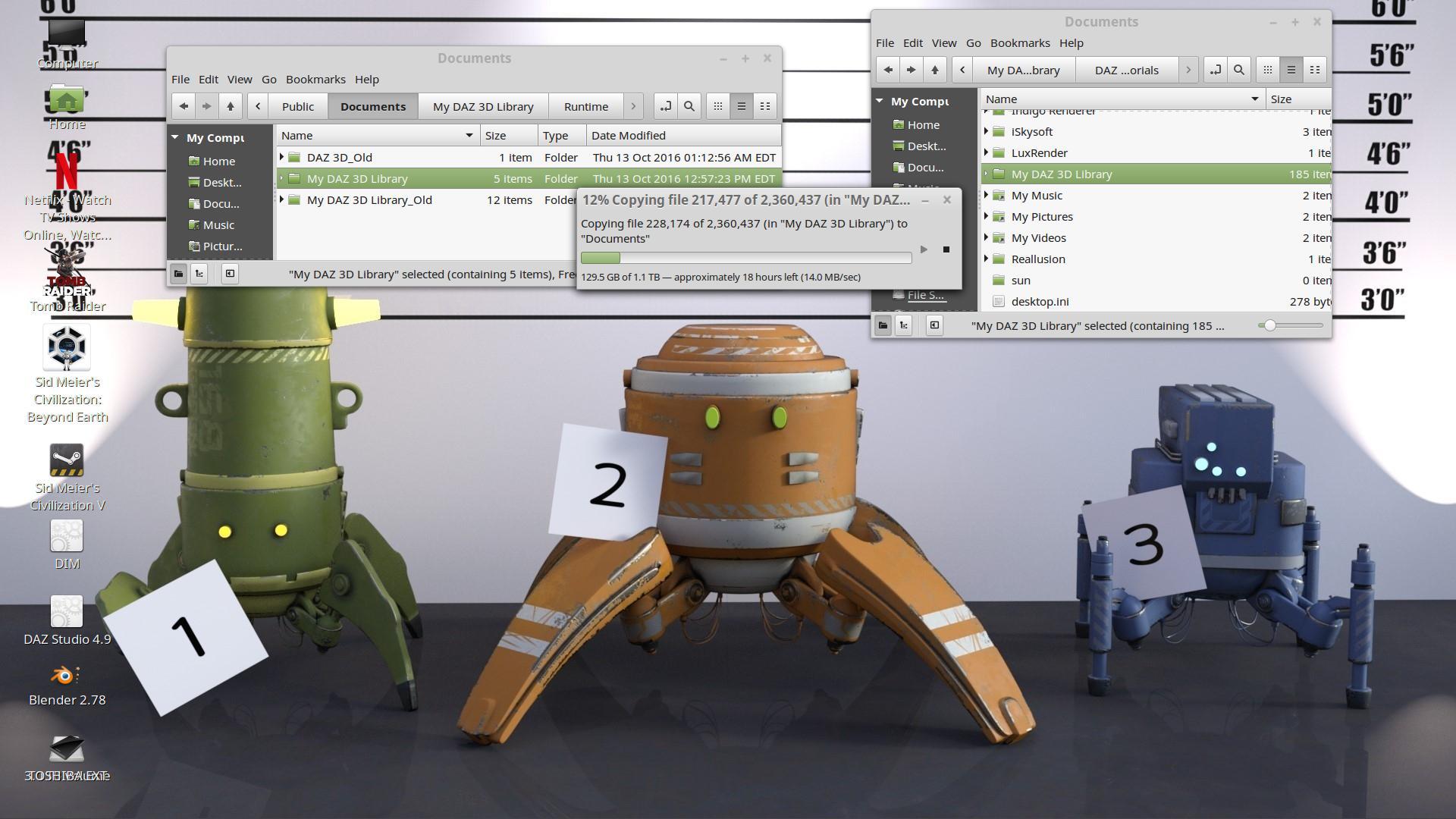Sort by Date Modified column header
1456x819 pixels.
(628, 136)
